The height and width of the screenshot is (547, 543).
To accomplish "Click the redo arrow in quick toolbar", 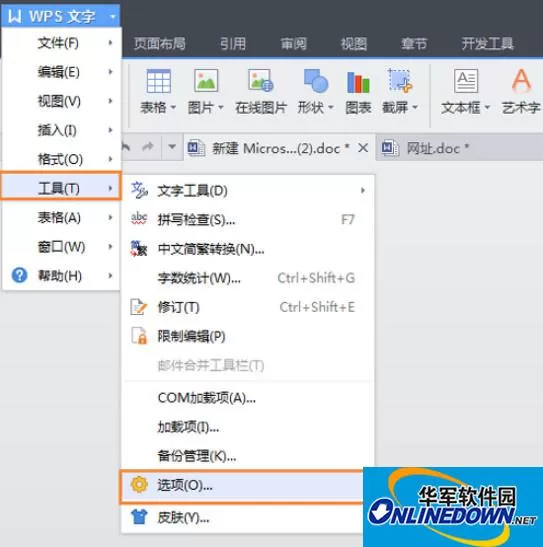I will (x=148, y=147).
